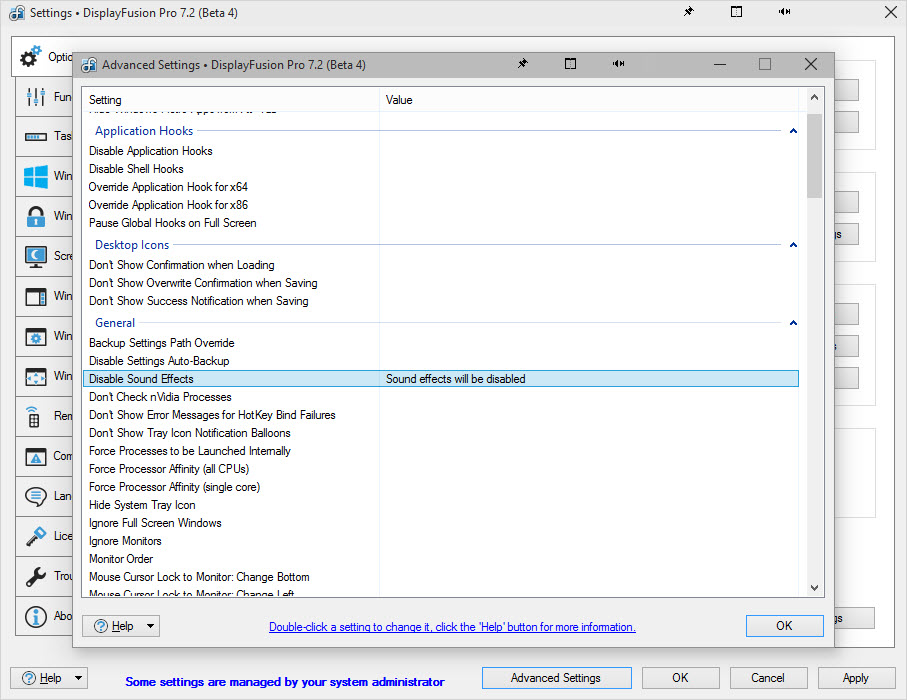Collapse the General settings group
The width and height of the screenshot is (907, 700).
click(x=794, y=323)
